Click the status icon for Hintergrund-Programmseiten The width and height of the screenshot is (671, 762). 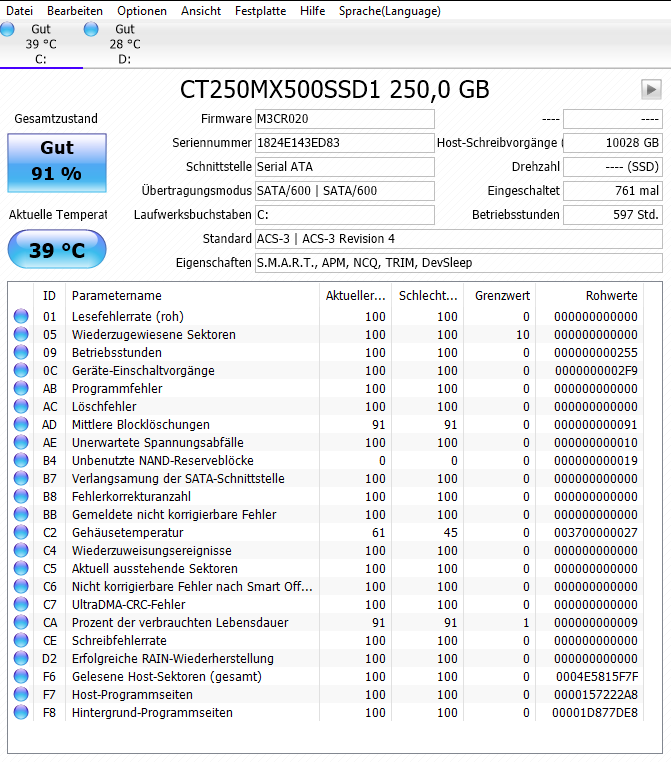click(21, 712)
